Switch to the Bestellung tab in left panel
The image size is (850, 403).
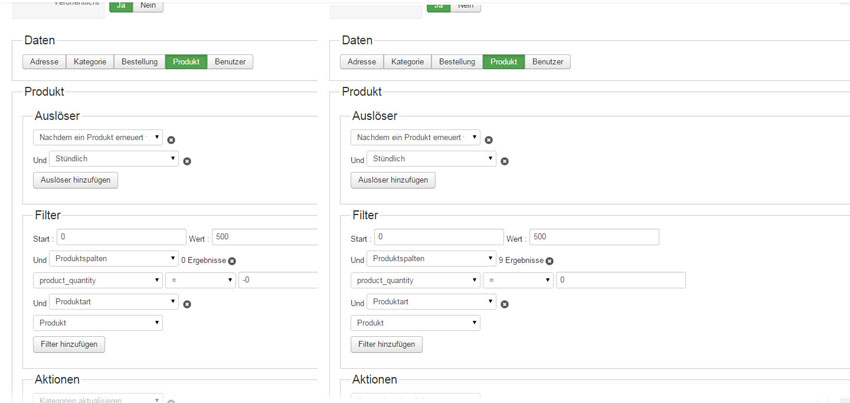(x=140, y=62)
